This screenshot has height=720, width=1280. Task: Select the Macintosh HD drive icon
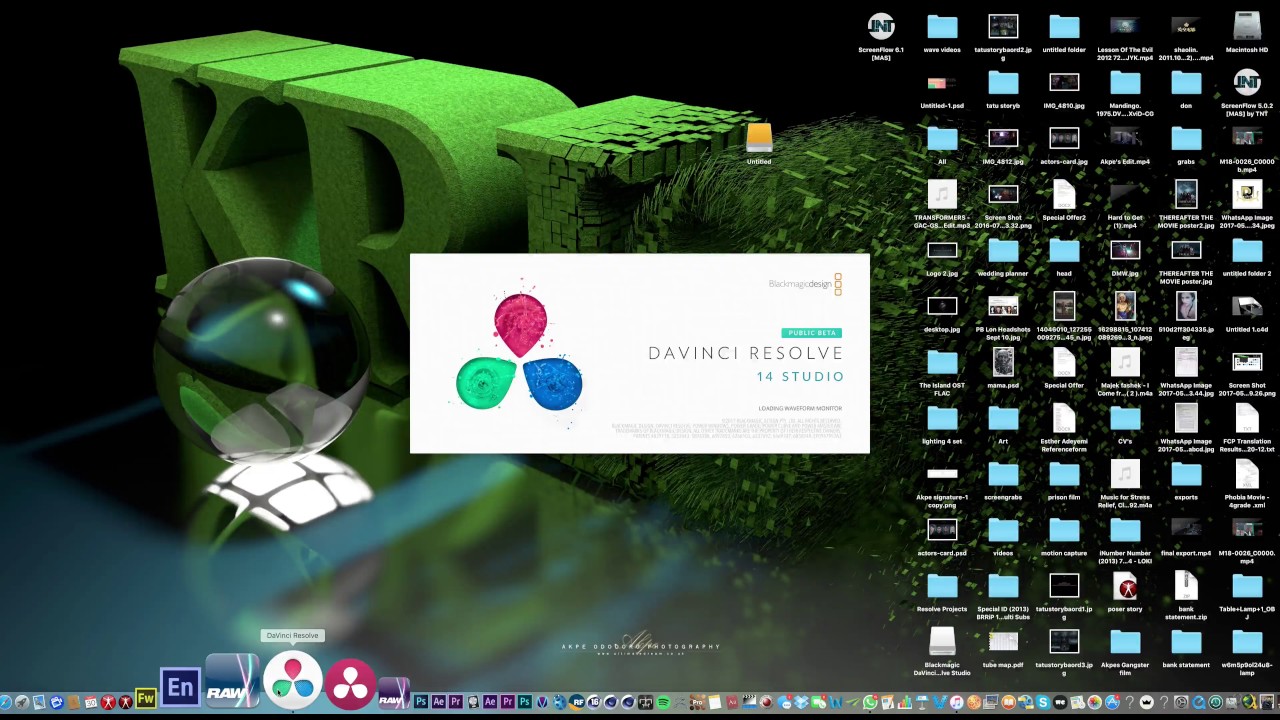pos(1247,34)
